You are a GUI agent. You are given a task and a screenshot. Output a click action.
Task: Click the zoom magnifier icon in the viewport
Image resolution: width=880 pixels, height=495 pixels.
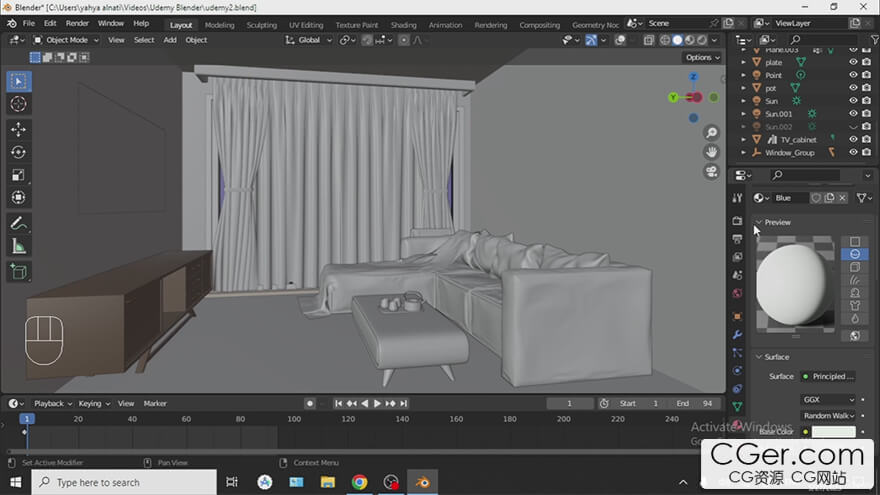(712, 133)
